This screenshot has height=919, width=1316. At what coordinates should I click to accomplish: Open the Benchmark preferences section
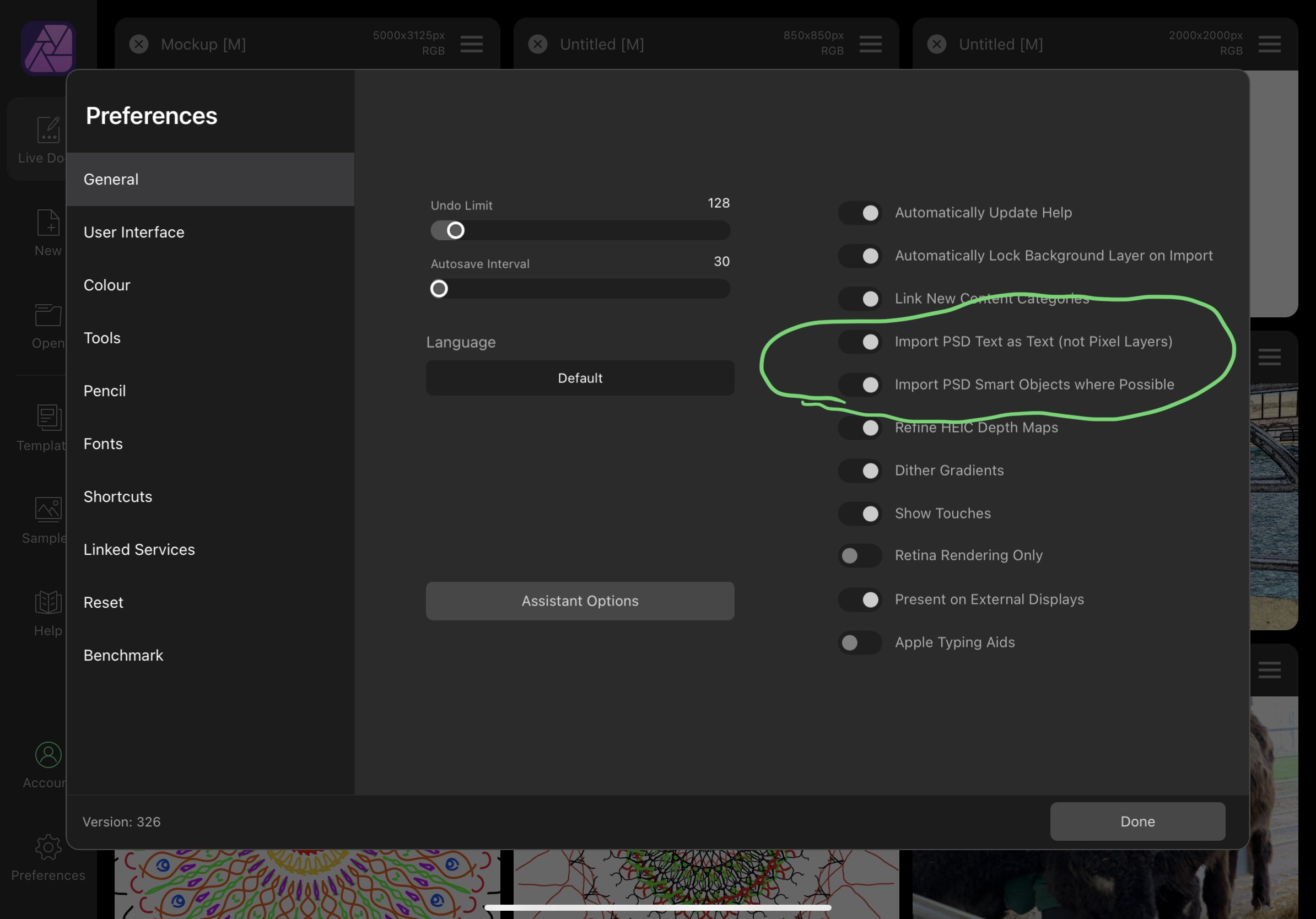pos(211,656)
